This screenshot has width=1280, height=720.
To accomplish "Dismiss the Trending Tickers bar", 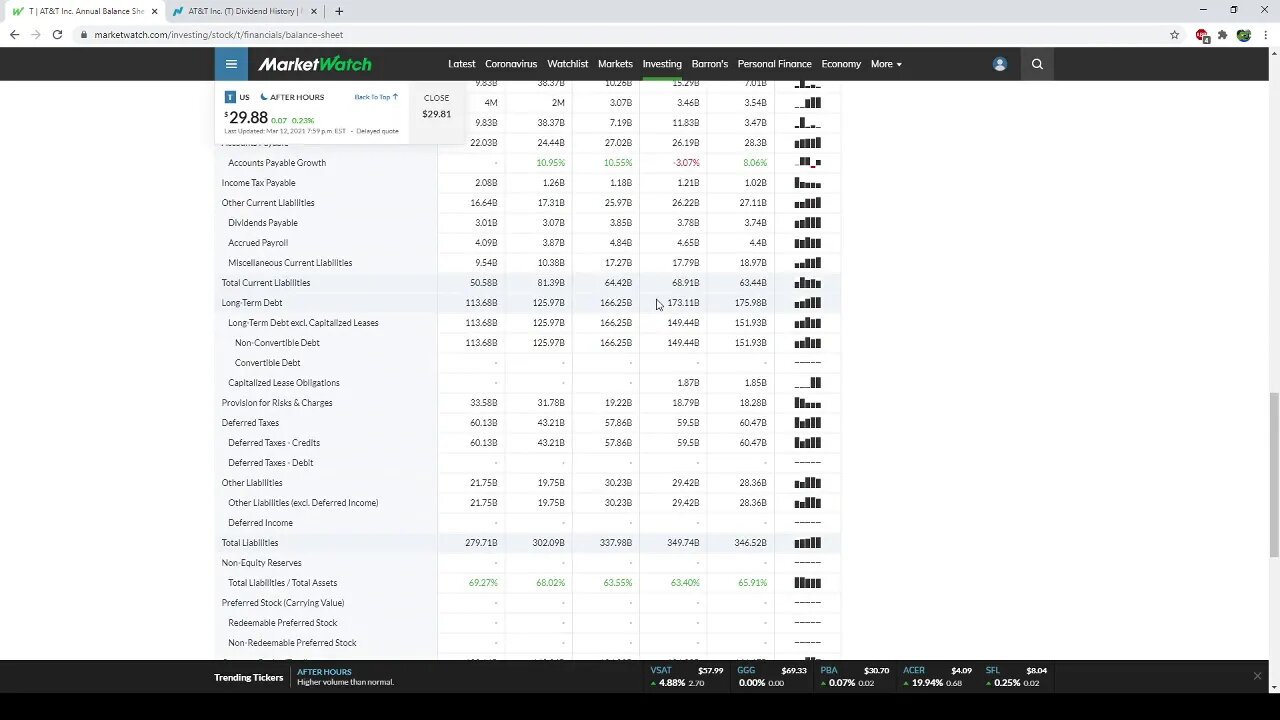I will coord(1257,676).
